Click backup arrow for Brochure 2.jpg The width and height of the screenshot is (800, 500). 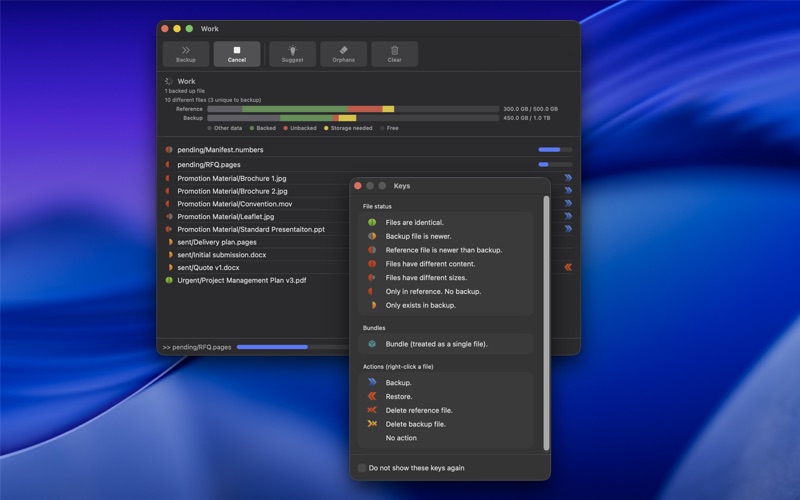(x=568, y=190)
